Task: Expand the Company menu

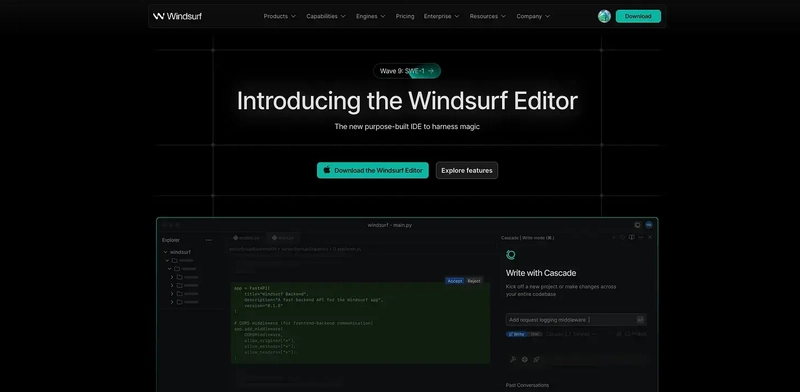Action: pos(533,16)
